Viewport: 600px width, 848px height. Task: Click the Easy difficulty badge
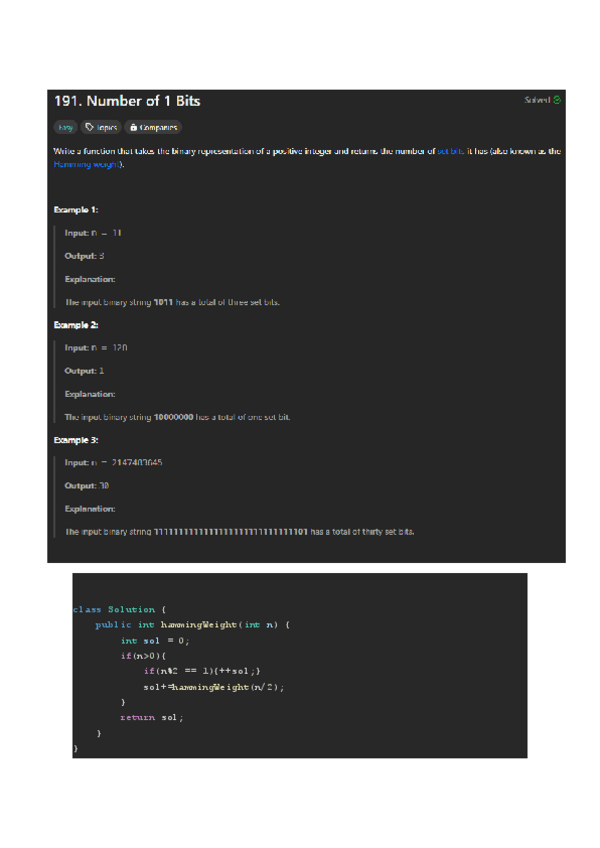pyautogui.click(x=65, y=127)
